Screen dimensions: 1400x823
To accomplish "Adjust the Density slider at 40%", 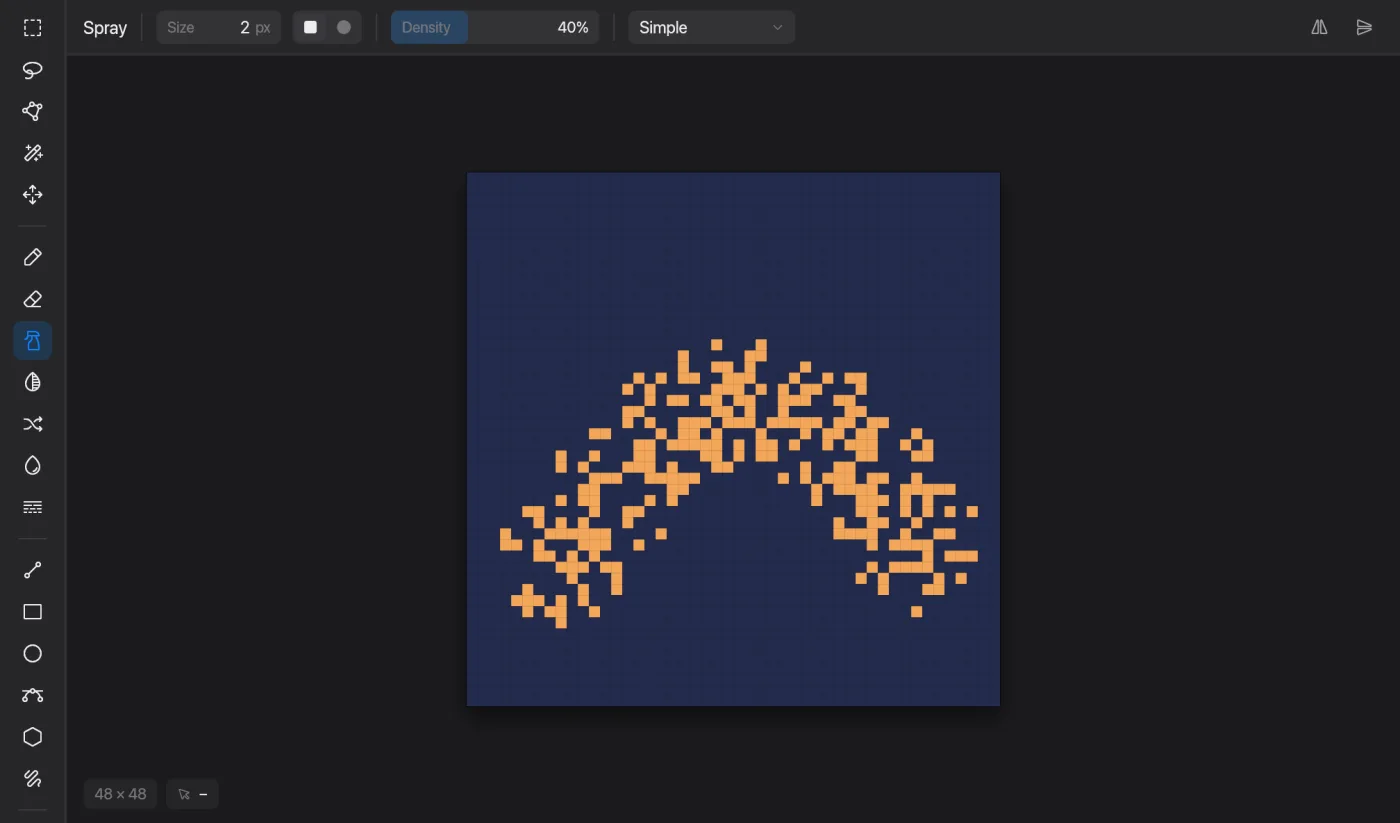I will click(495, 28).
